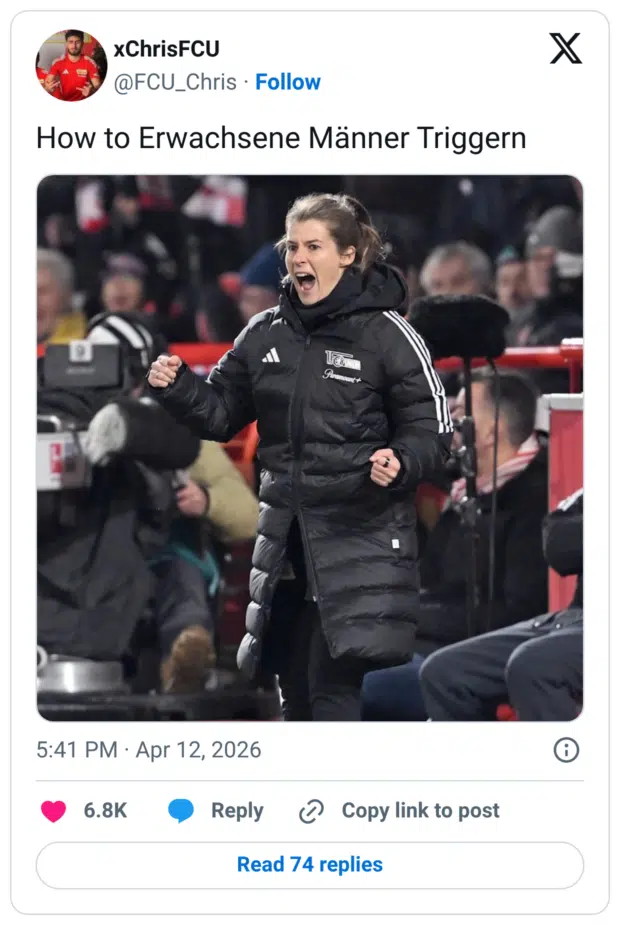Image resolution: width=620 pixels, height=925 pixels.
Task: Click the blue reply speech bubble icon
Action: point(181,811)
